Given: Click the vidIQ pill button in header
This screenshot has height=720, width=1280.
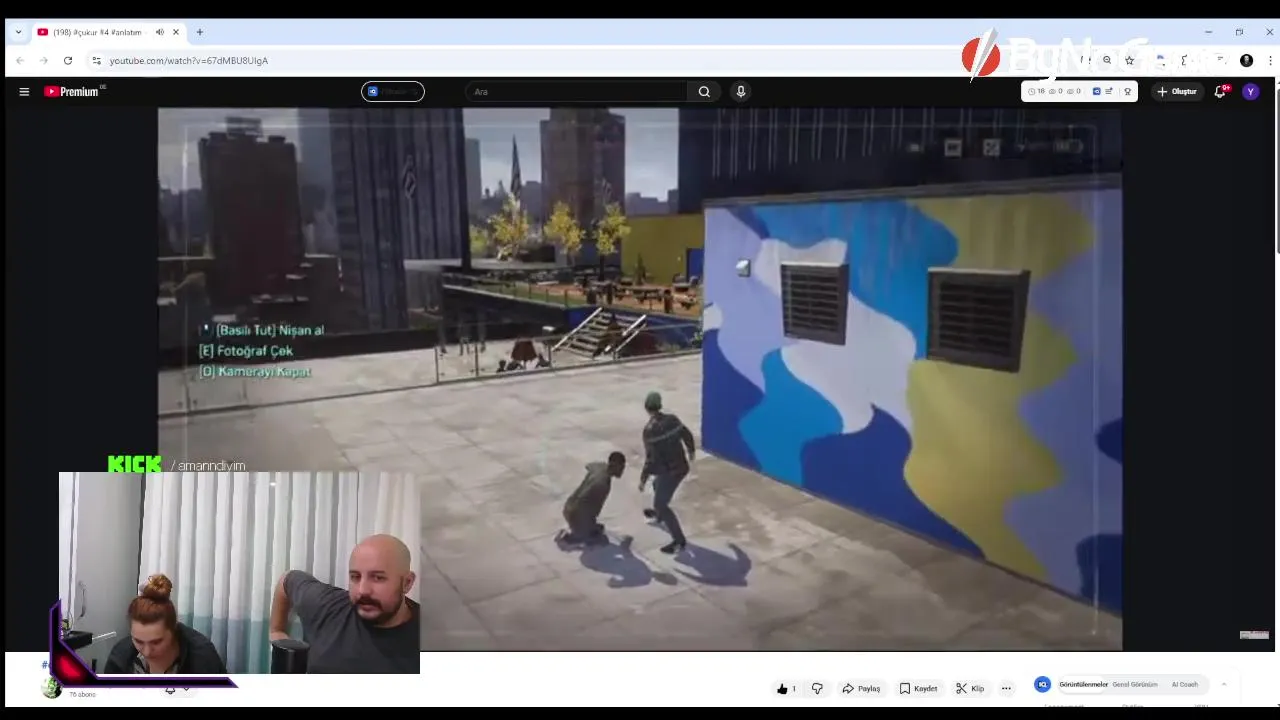Looking at the screenshot, I should click(x=393, y=92).
